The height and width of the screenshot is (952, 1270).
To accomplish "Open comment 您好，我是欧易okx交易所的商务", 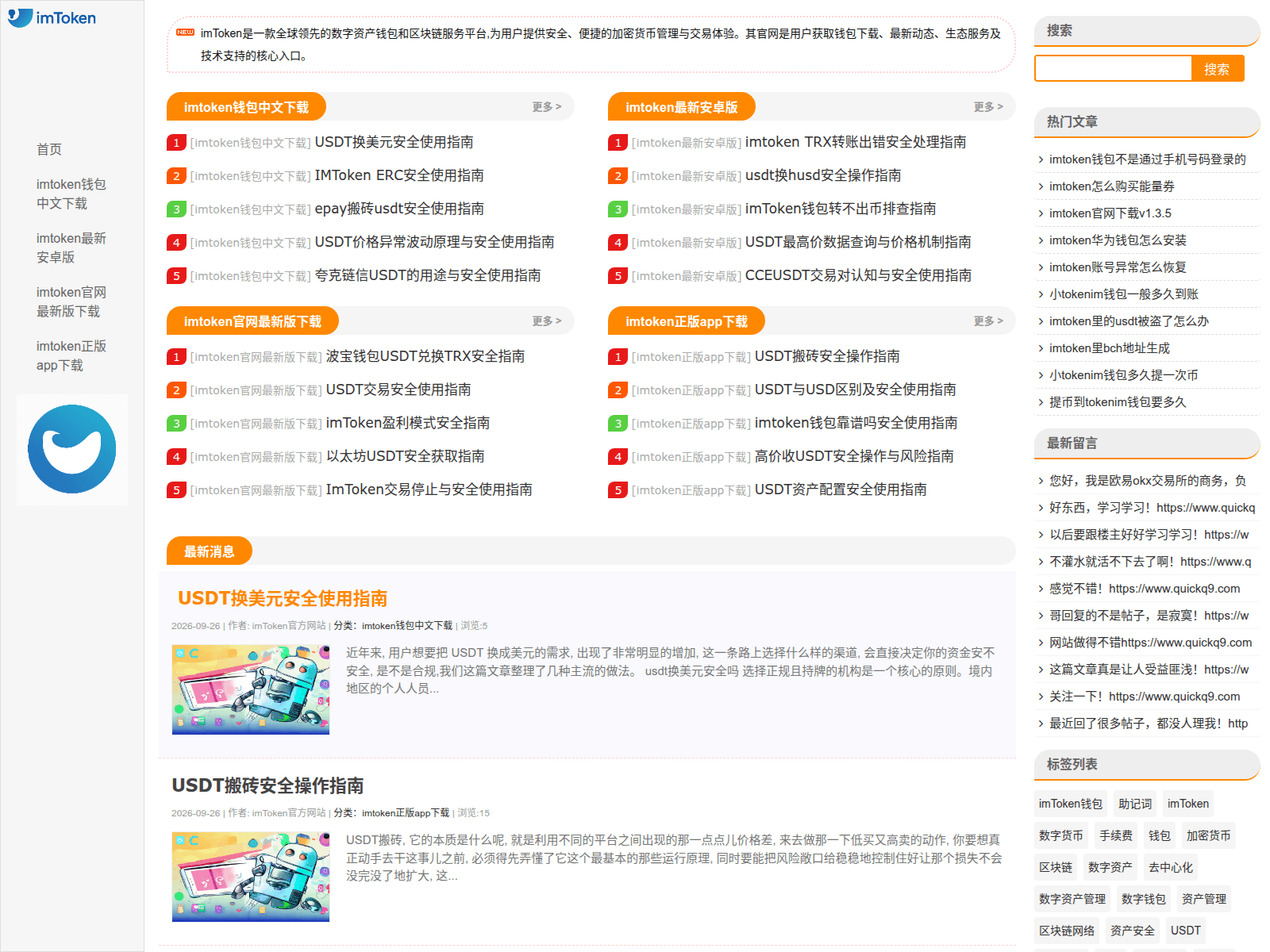I will 1148,481.
